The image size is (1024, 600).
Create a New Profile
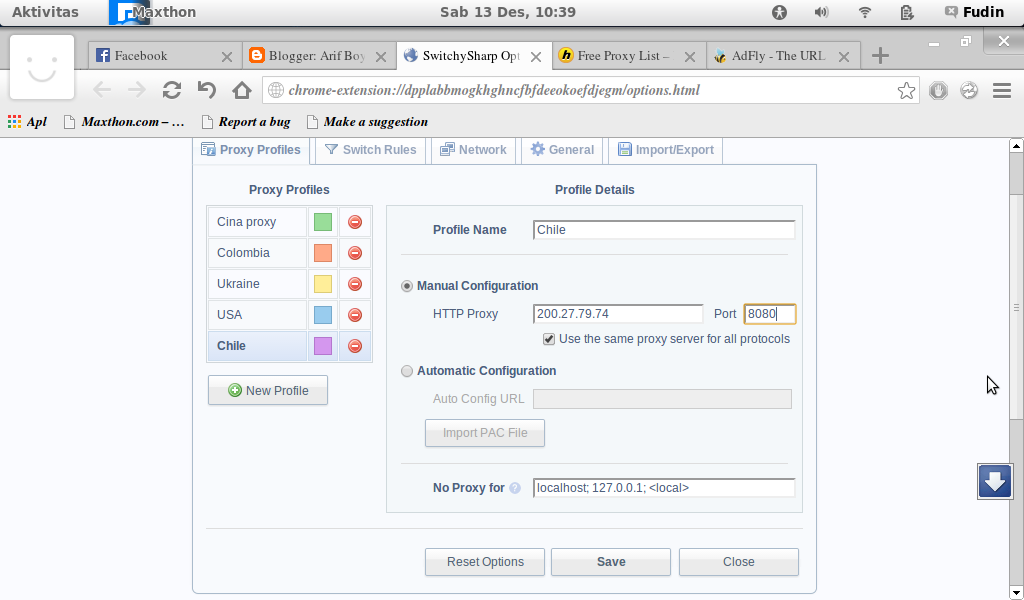click(x=268, y=390)
